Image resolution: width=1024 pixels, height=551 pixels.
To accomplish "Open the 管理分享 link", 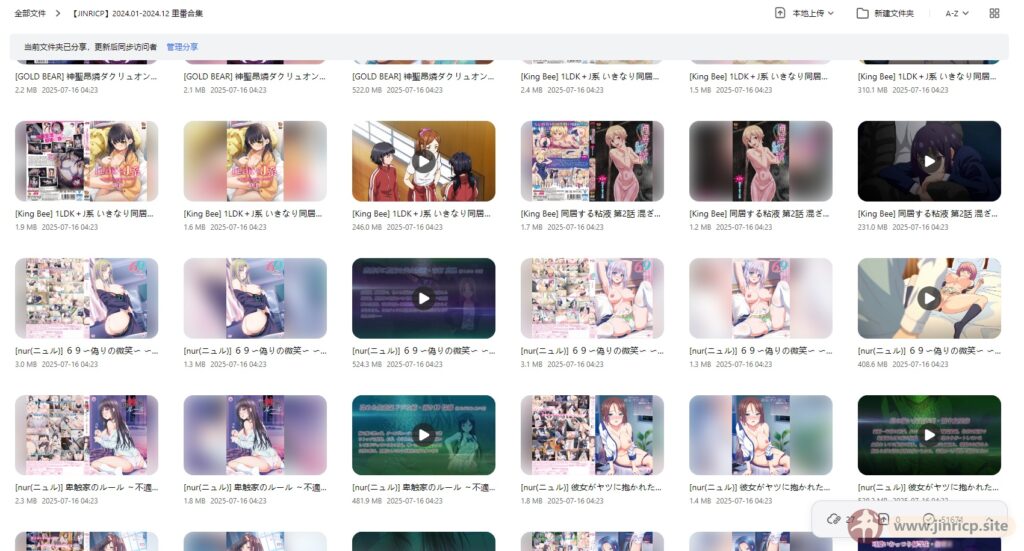I will [x=182, y=47].
